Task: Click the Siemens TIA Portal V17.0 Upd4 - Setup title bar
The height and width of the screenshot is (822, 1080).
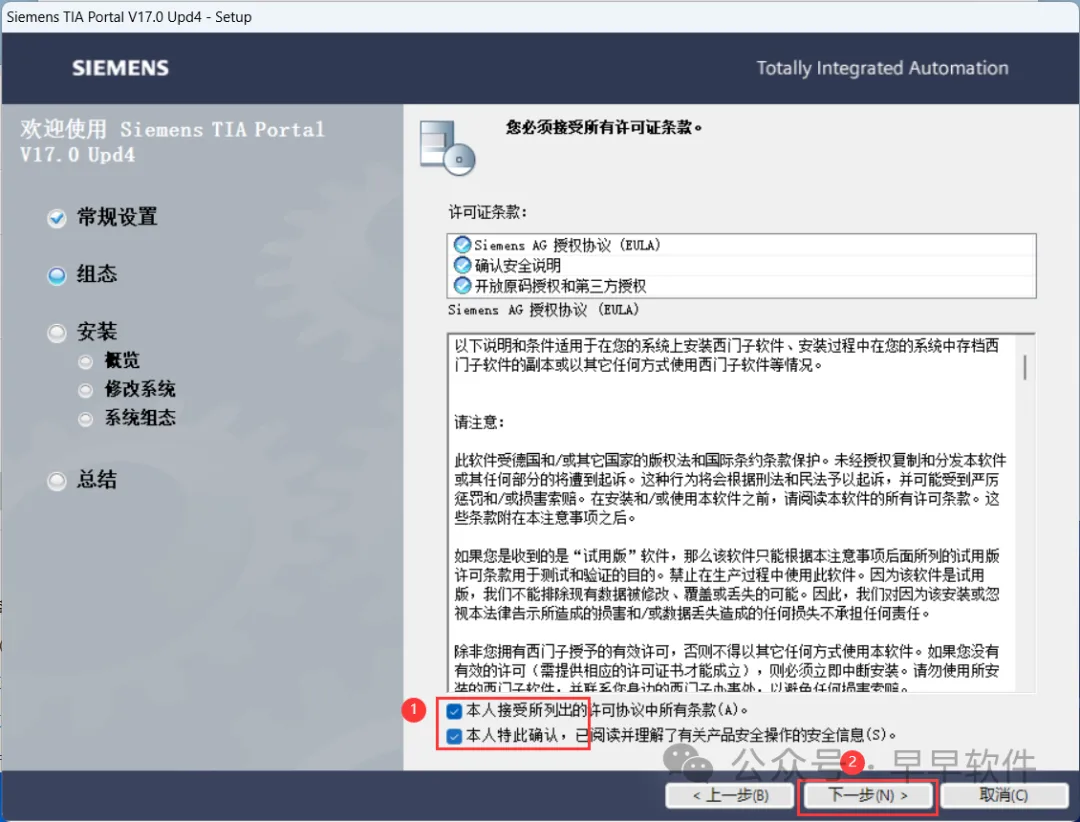Action: click(x=540, y=16)
